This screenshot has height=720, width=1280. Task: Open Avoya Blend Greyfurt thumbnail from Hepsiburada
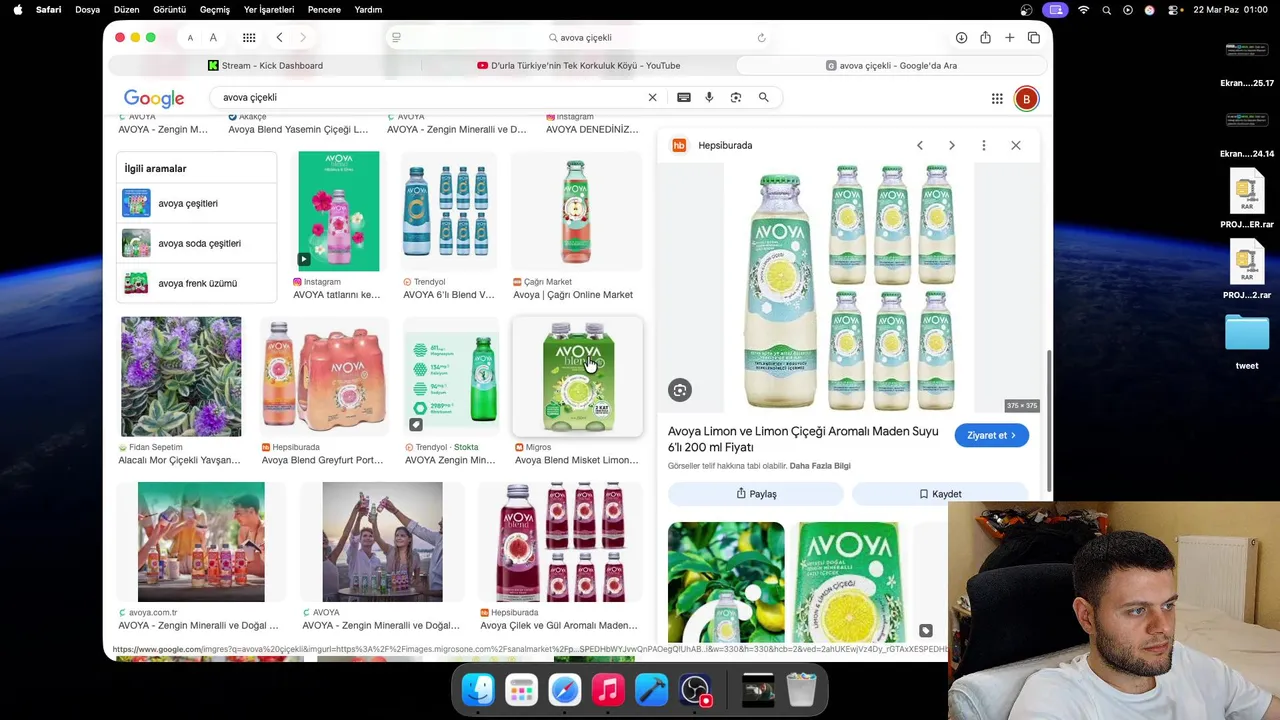click(324, 377)
